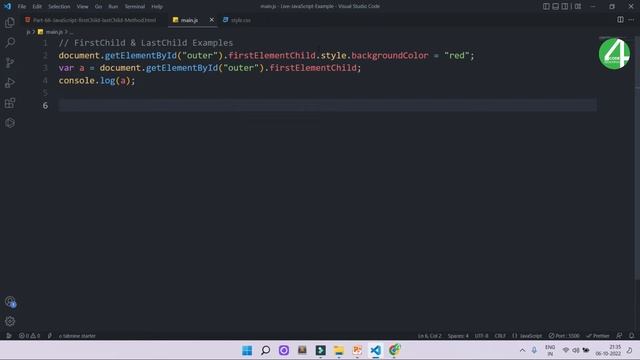The image size is (640, 360).
Task: Open the Accounts icon in the activity bar
Action: coord(10,302)
